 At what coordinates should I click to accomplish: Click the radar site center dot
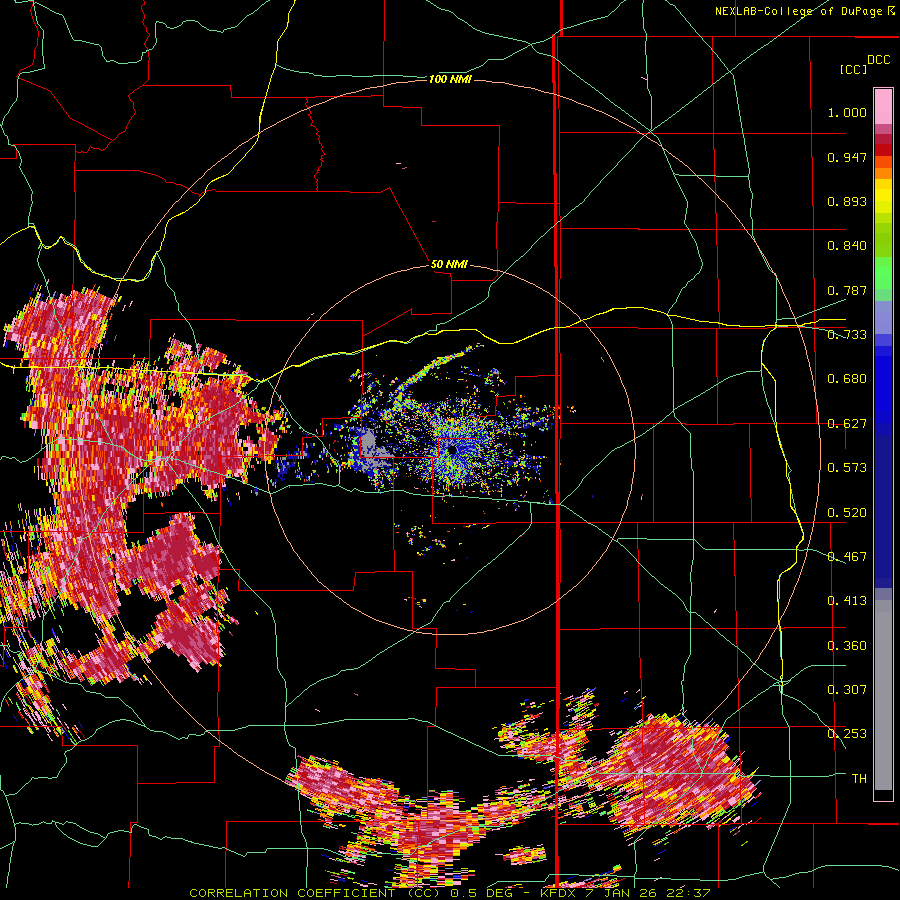pyautogui.click(x=452, y=449)
